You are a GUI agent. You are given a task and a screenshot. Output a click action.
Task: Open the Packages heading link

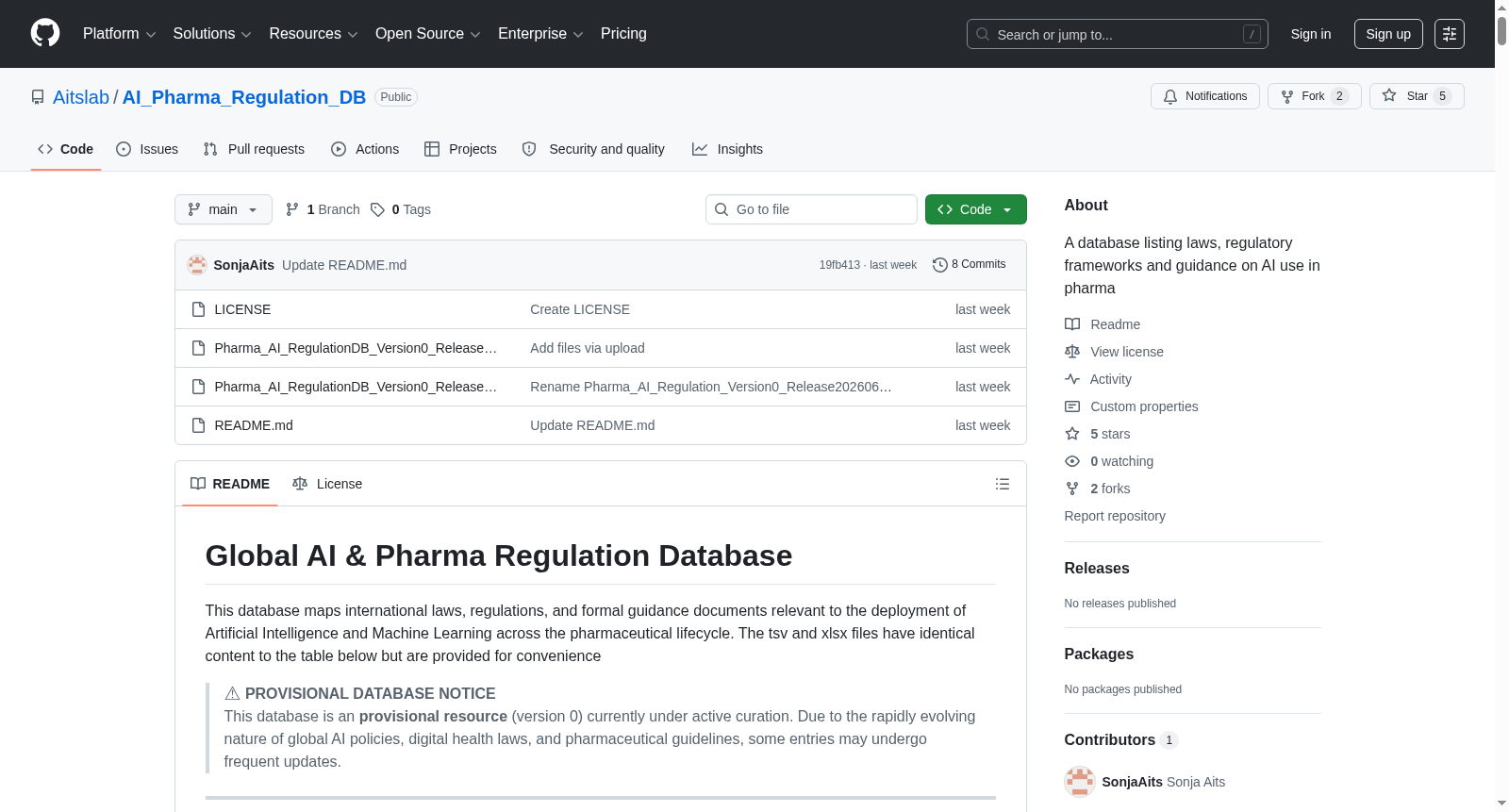click(x=1099, y=654)
